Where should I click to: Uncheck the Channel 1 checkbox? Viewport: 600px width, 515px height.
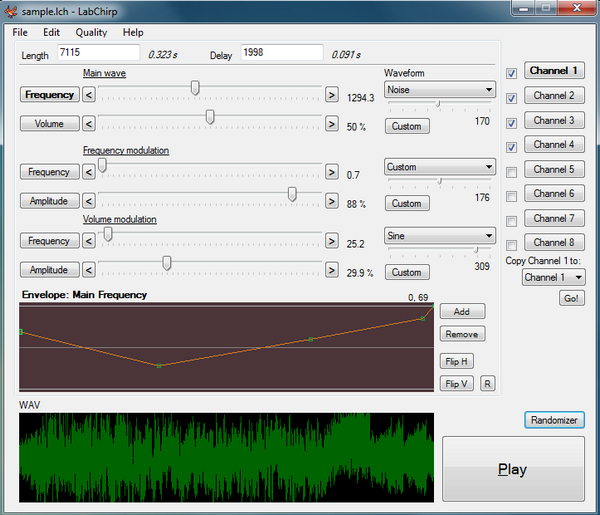511,73
